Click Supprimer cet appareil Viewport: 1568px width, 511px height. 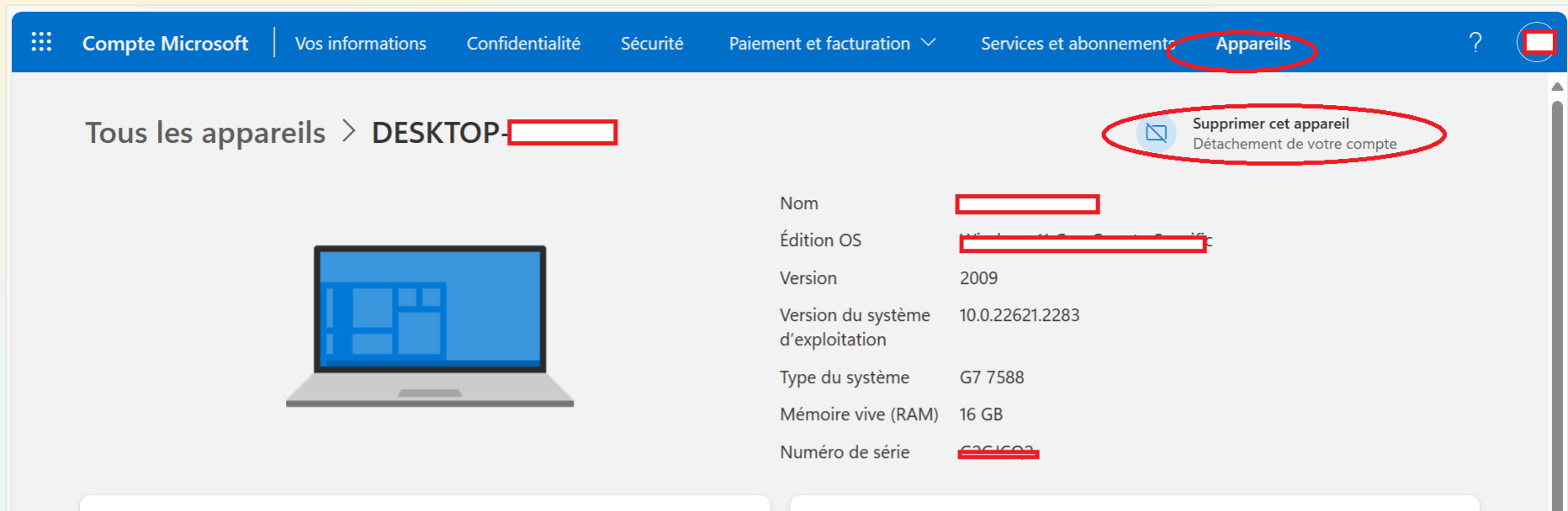(1270, 124)
